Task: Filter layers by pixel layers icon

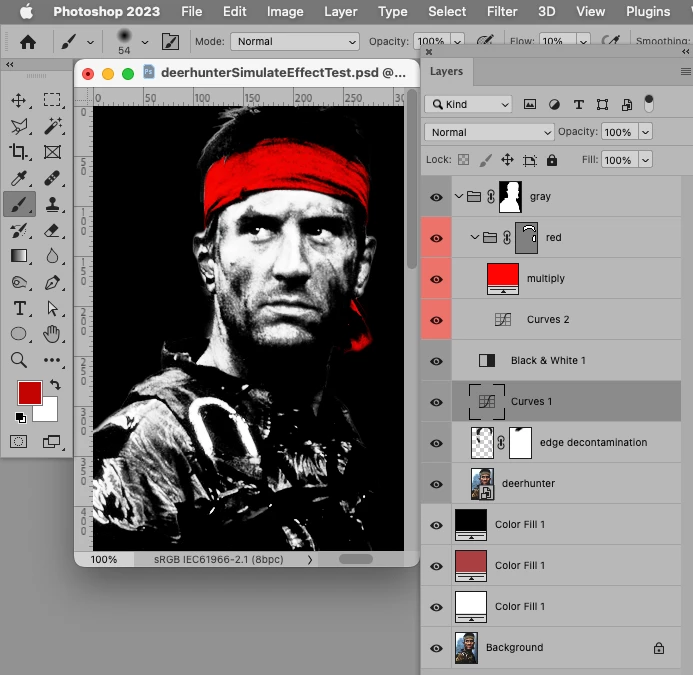Action: point(529,104)
